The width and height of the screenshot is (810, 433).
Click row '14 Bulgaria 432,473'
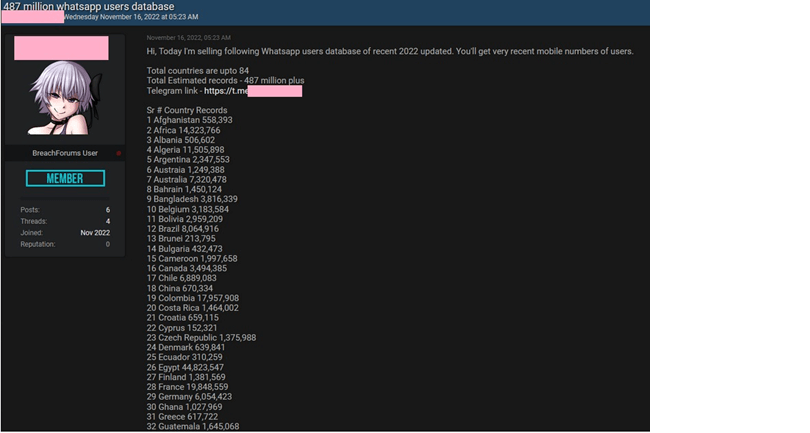[x=184, y=249]
